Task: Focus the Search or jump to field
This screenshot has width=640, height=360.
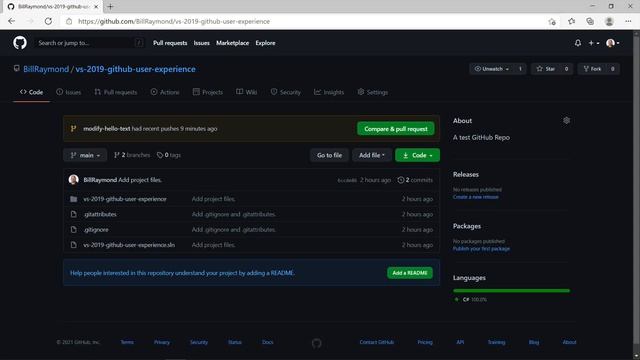Action: pyautogui.click(x=90, y=43)
